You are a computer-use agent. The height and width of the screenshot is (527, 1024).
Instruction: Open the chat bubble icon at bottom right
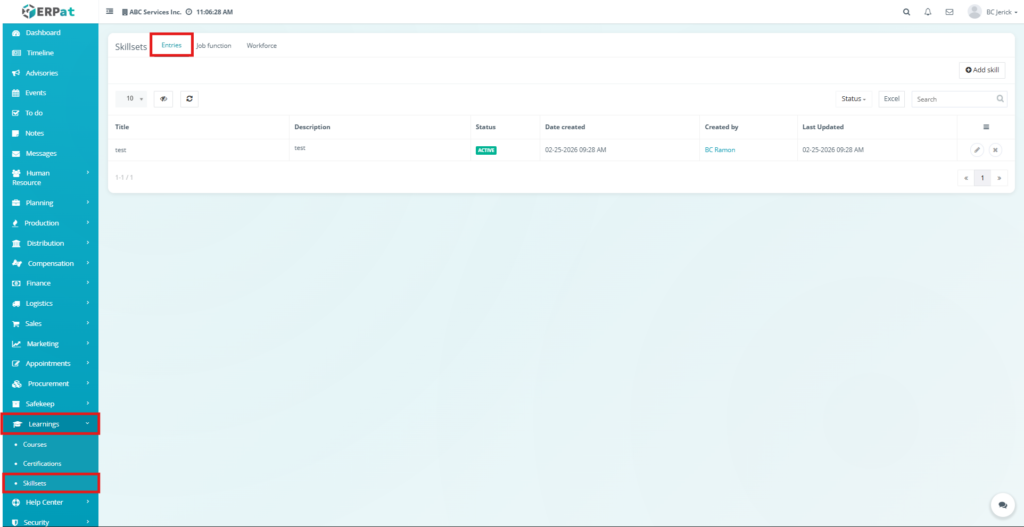click(x=999, y=505)
